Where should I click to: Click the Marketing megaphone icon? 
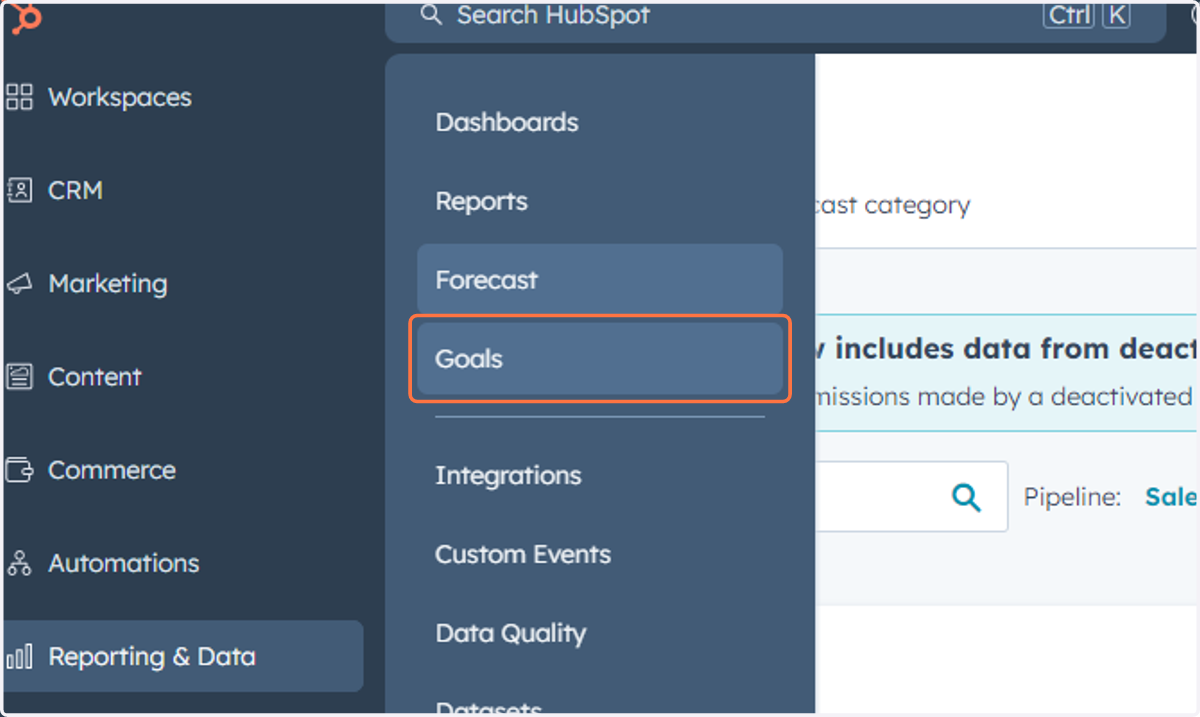[x=19, y=284]
